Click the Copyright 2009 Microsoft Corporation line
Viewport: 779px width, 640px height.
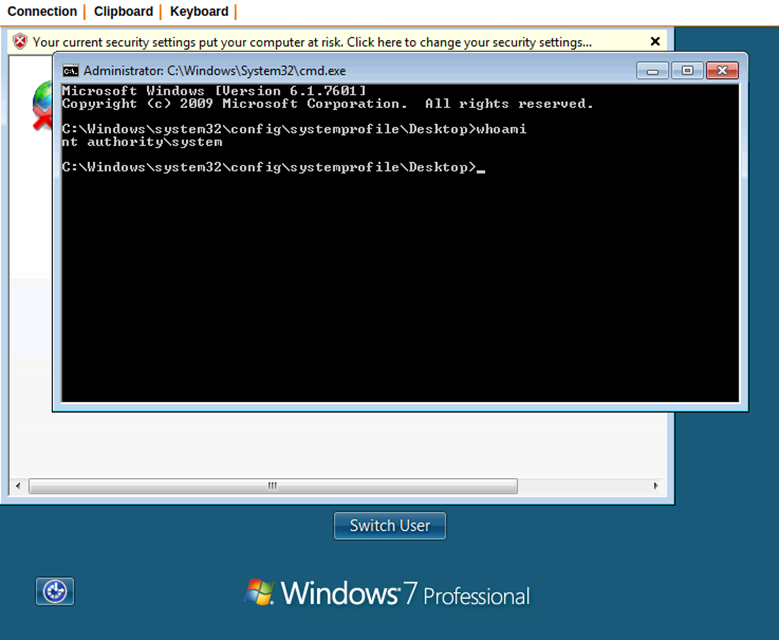click(x=328, y=104)
